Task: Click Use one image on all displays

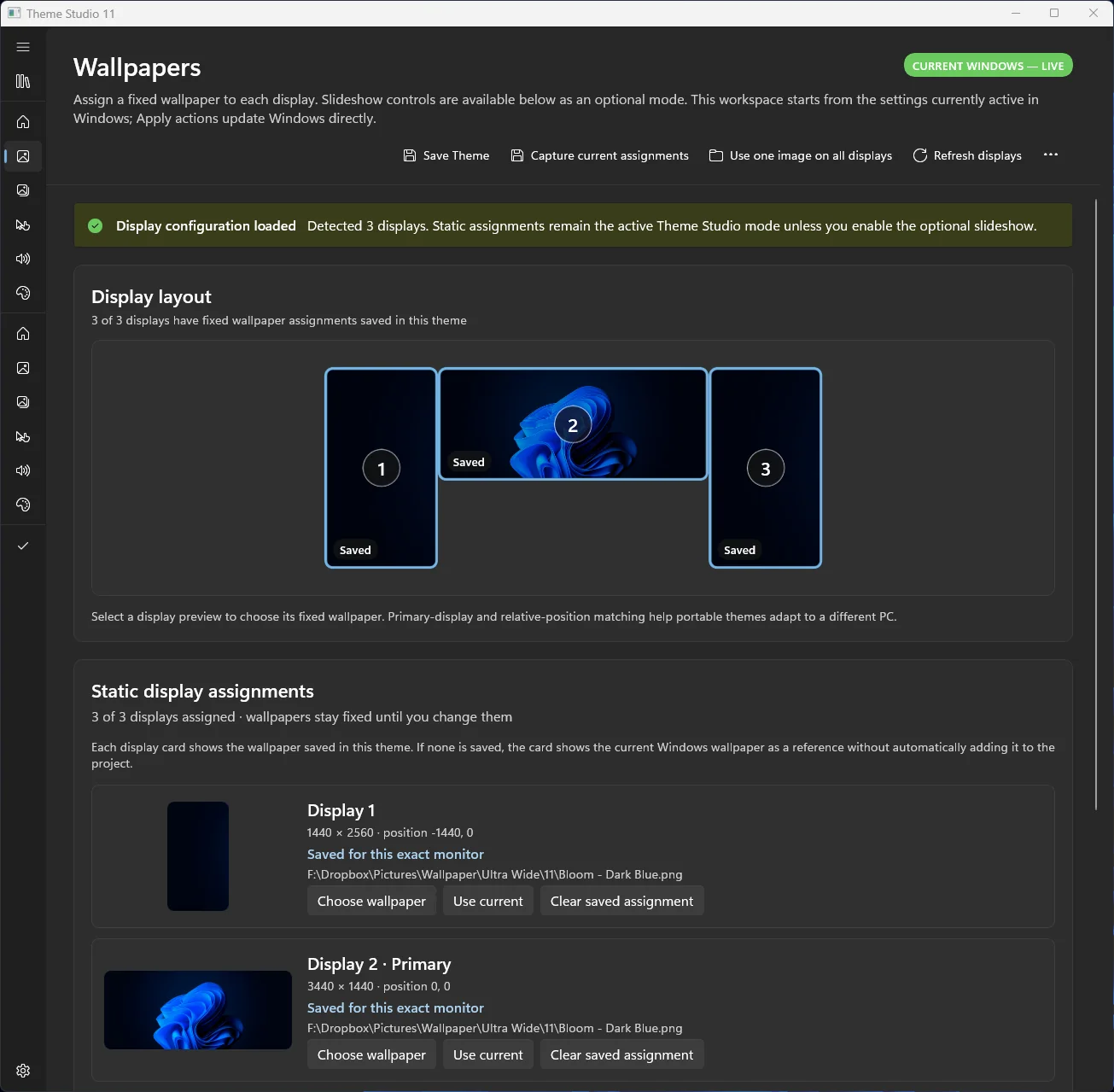Action: tap(801, 155)
